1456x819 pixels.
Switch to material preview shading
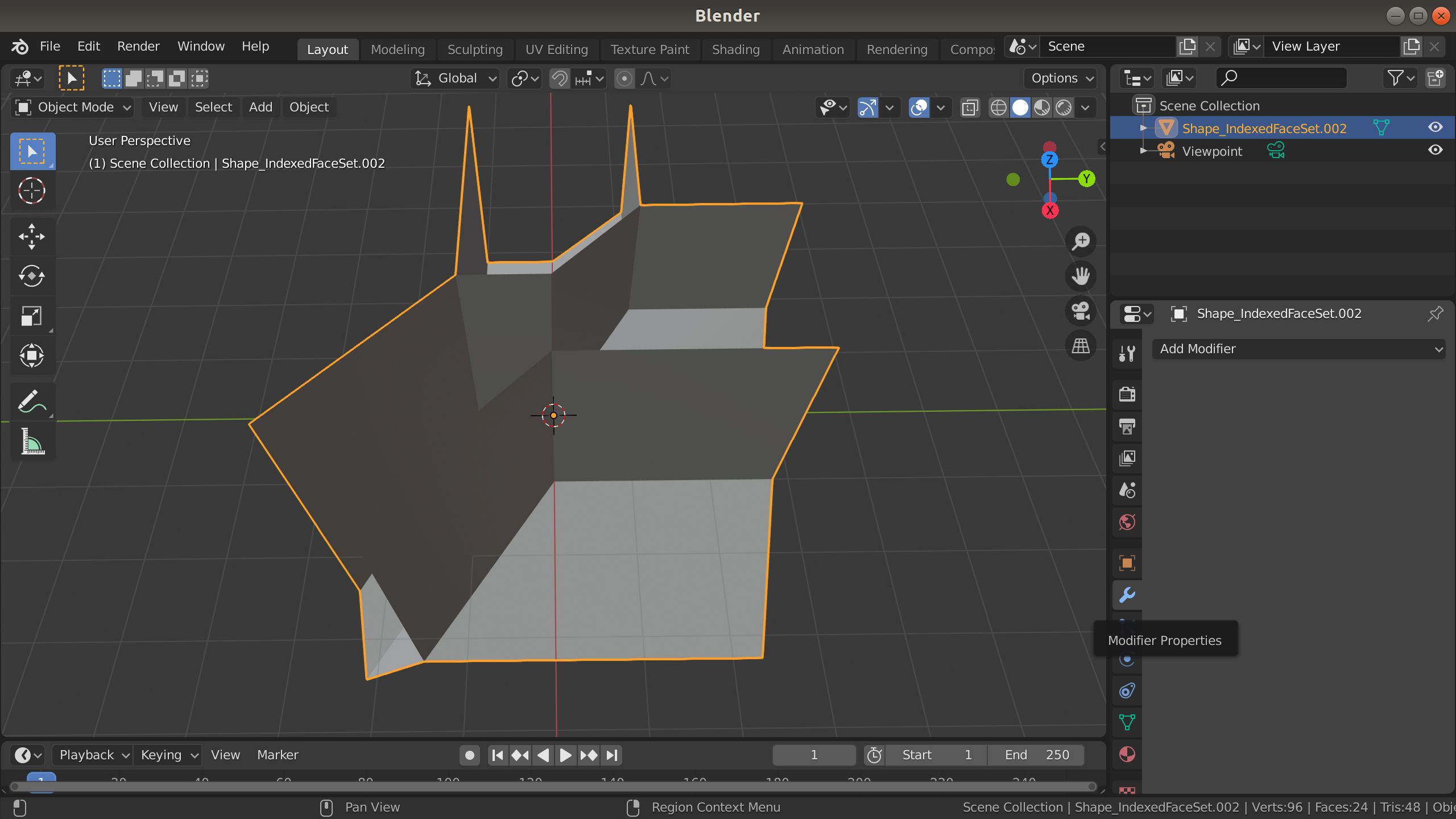coord(1042,107)
